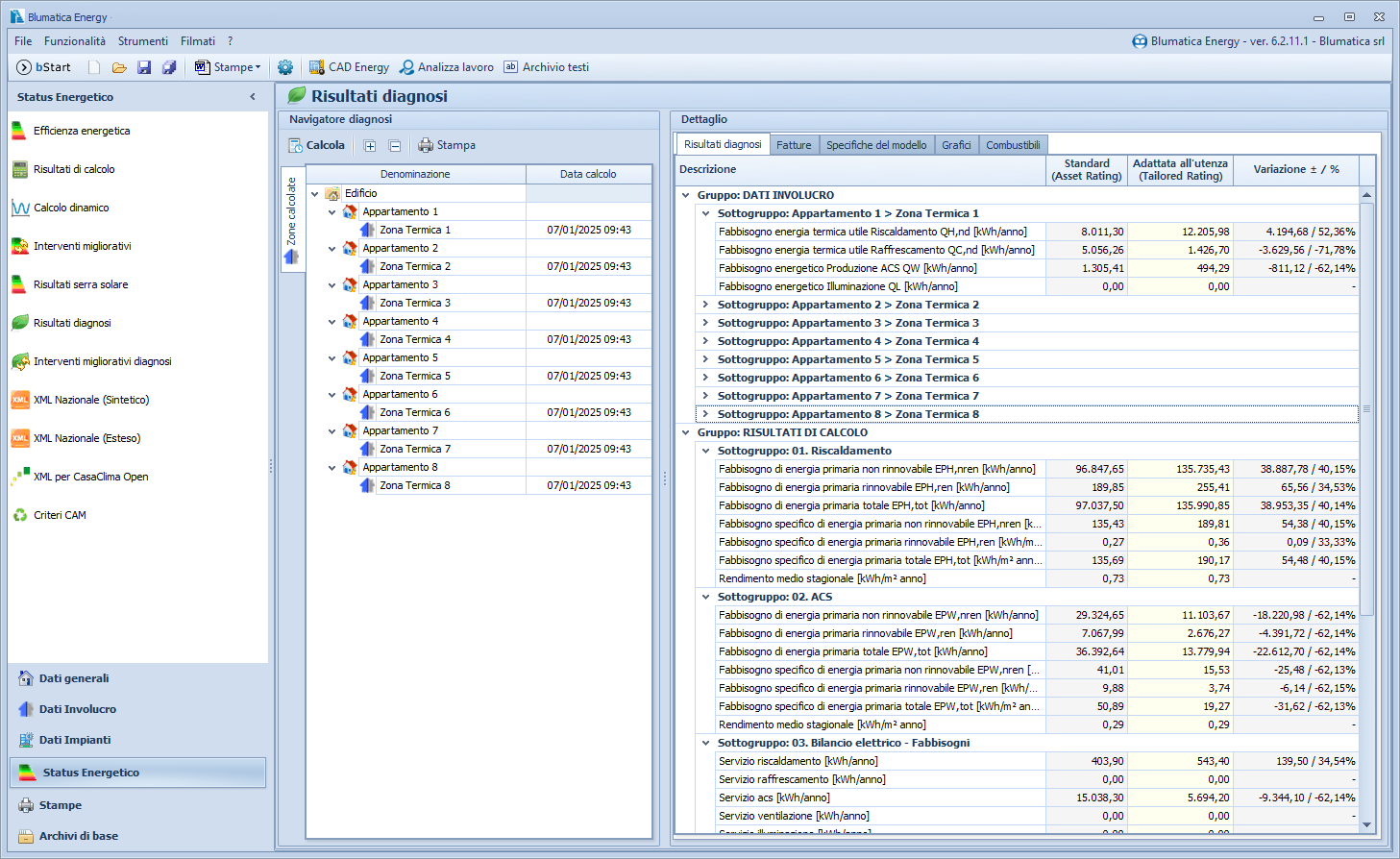Collapse Sottogruppo 03. Bilancio elettrico - Fabbisogni
The image size is (1400, 859).
point(705,743)
